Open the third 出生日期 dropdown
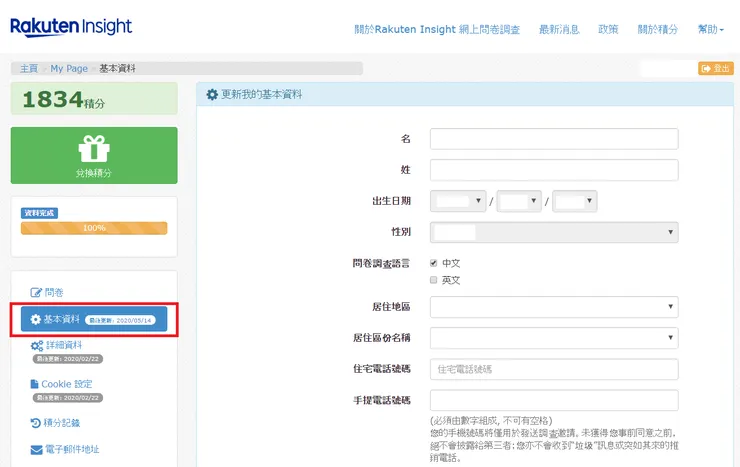Viewport: 740px width, 467px height. [574, 201]
